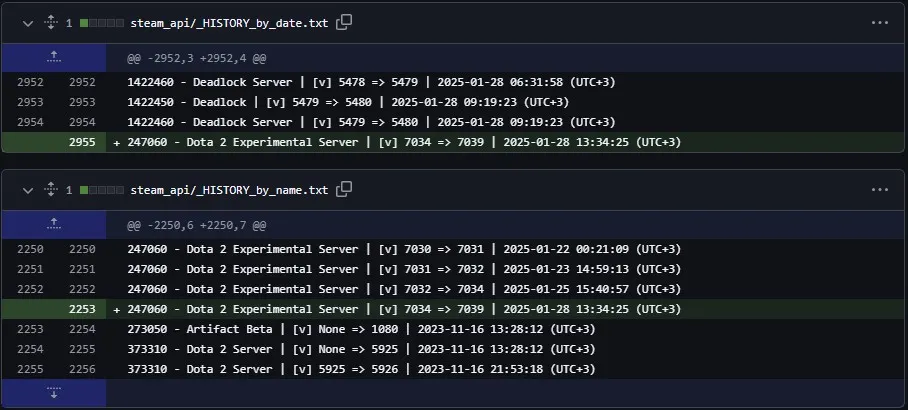This screenshot has width=908, height=410.
Task: Copy the _HISTORY_by_date.txt file path
Action: coord(344,23)
